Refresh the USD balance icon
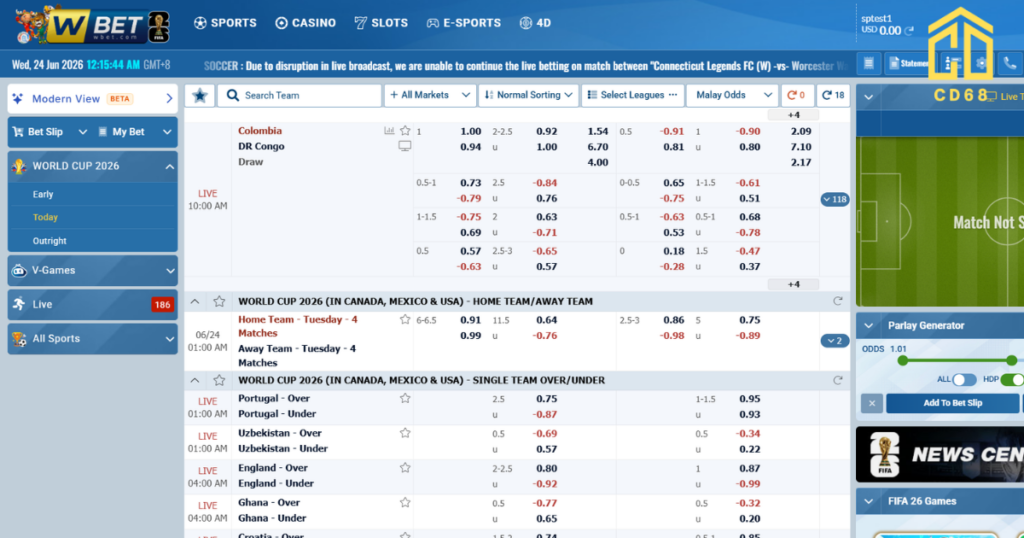This screenshot has width=1024, height=538. pyautogui.click(x=908, y=31)
